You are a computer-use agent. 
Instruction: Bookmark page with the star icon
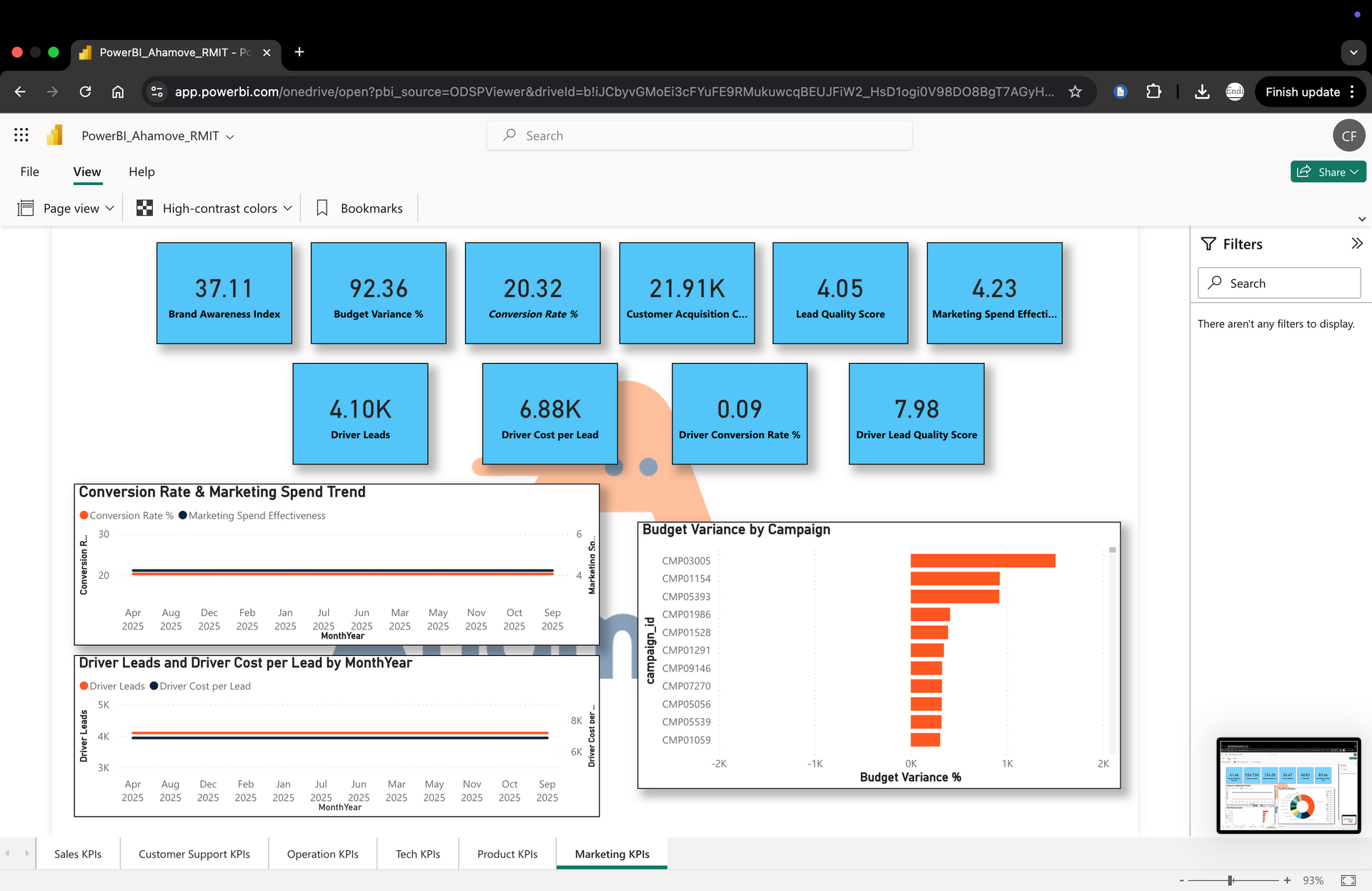(1075, 91)
